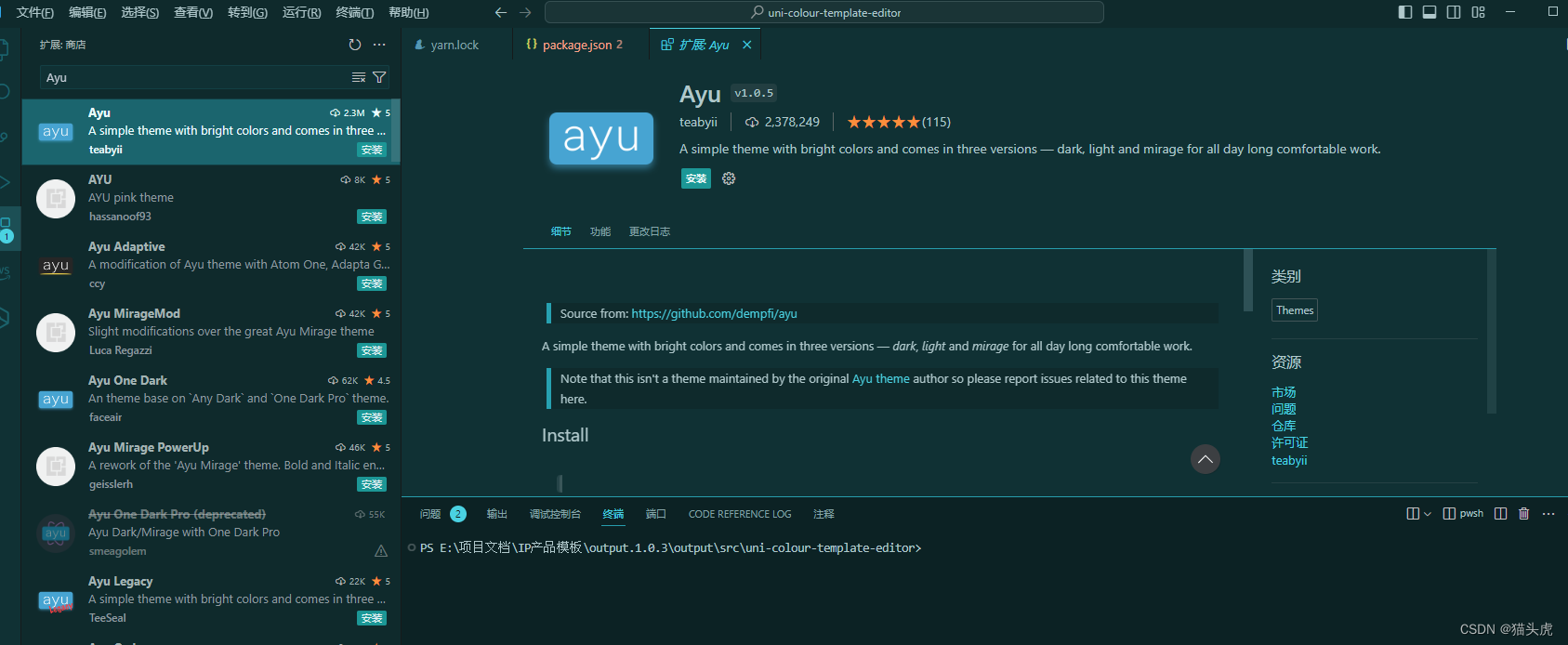Open the github.com/dempfi/ayu source link
1568x645 pixels.
714,314
